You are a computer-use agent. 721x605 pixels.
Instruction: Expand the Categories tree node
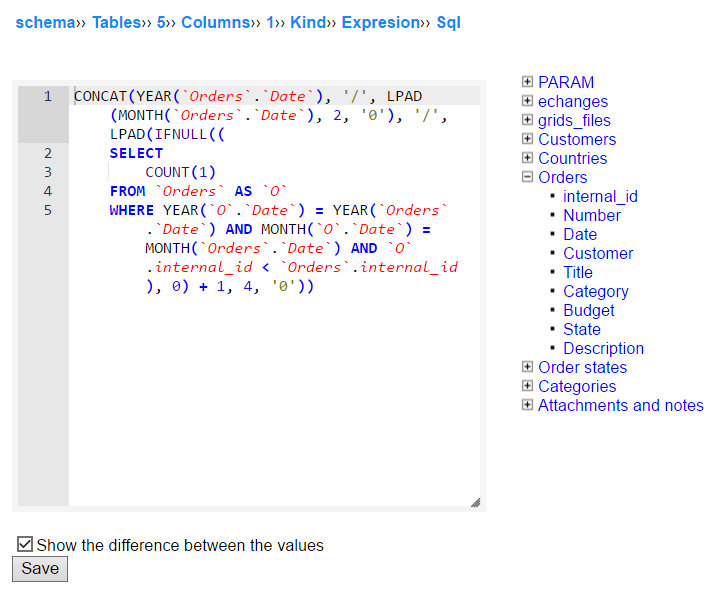click(x=527, y=386)
